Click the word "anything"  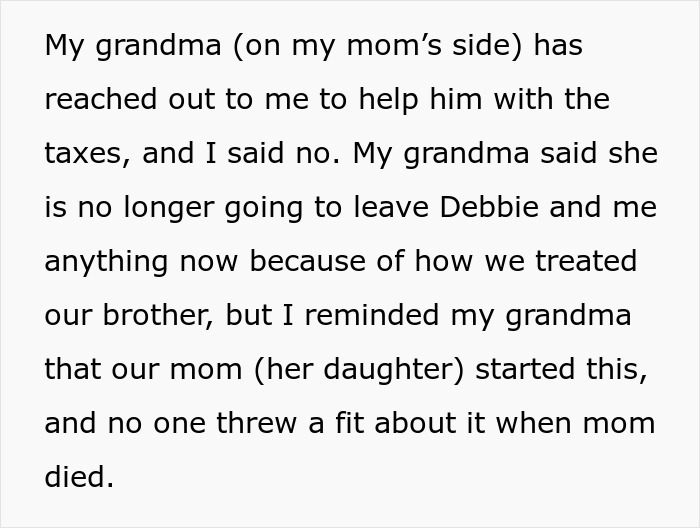click(106, 262)
